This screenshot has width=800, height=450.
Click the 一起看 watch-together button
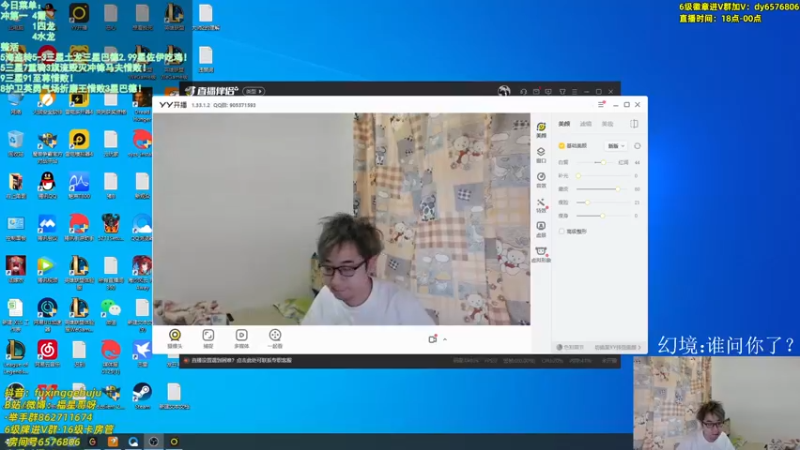click(x=275, y=338)
